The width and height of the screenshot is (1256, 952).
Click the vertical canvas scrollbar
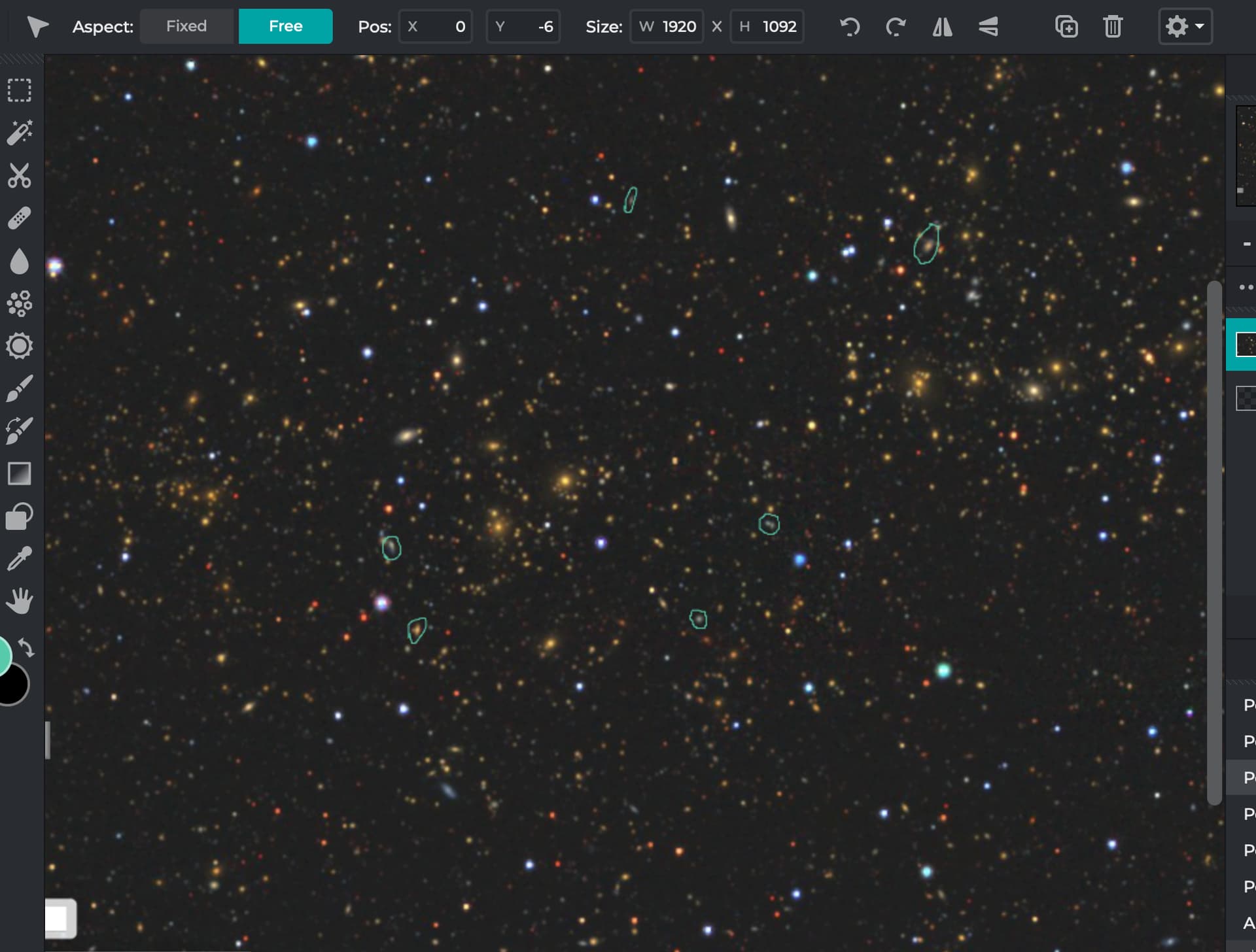click(x=1214, y=543)
